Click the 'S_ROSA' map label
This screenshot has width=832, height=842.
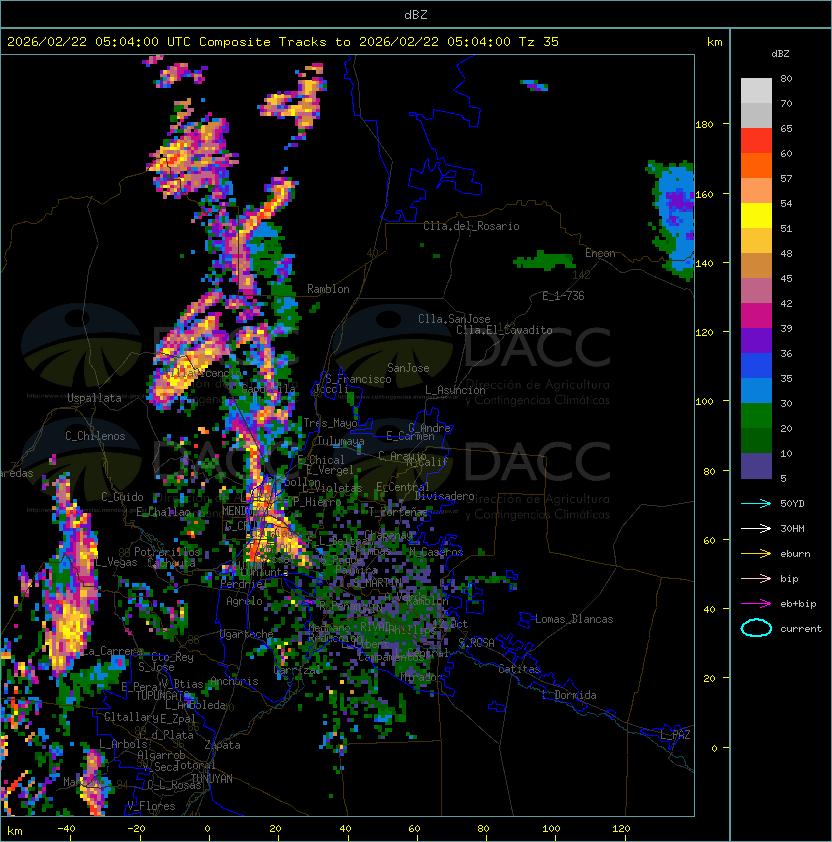coord(476,643)
